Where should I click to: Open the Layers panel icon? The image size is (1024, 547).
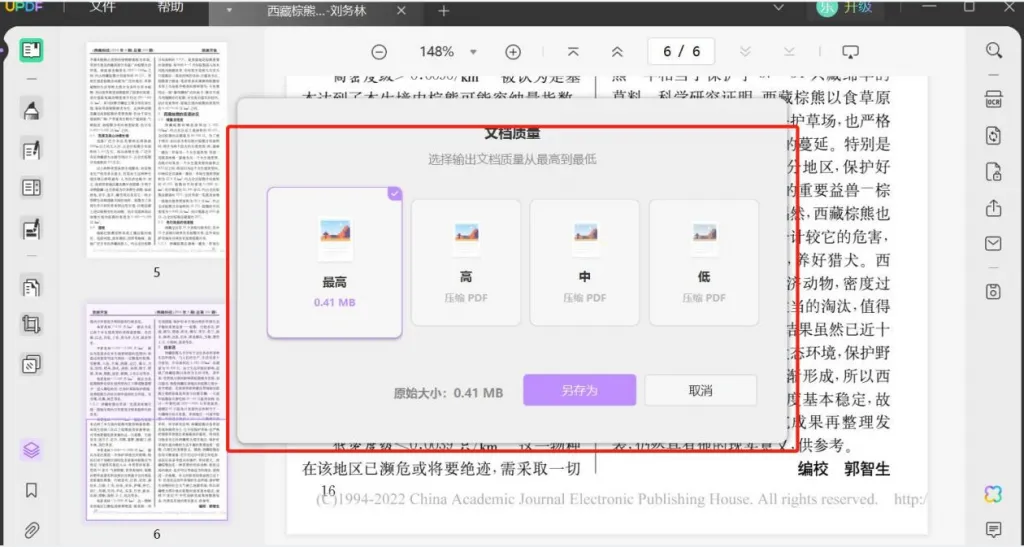pyautogui.click(x=31, y=450)
